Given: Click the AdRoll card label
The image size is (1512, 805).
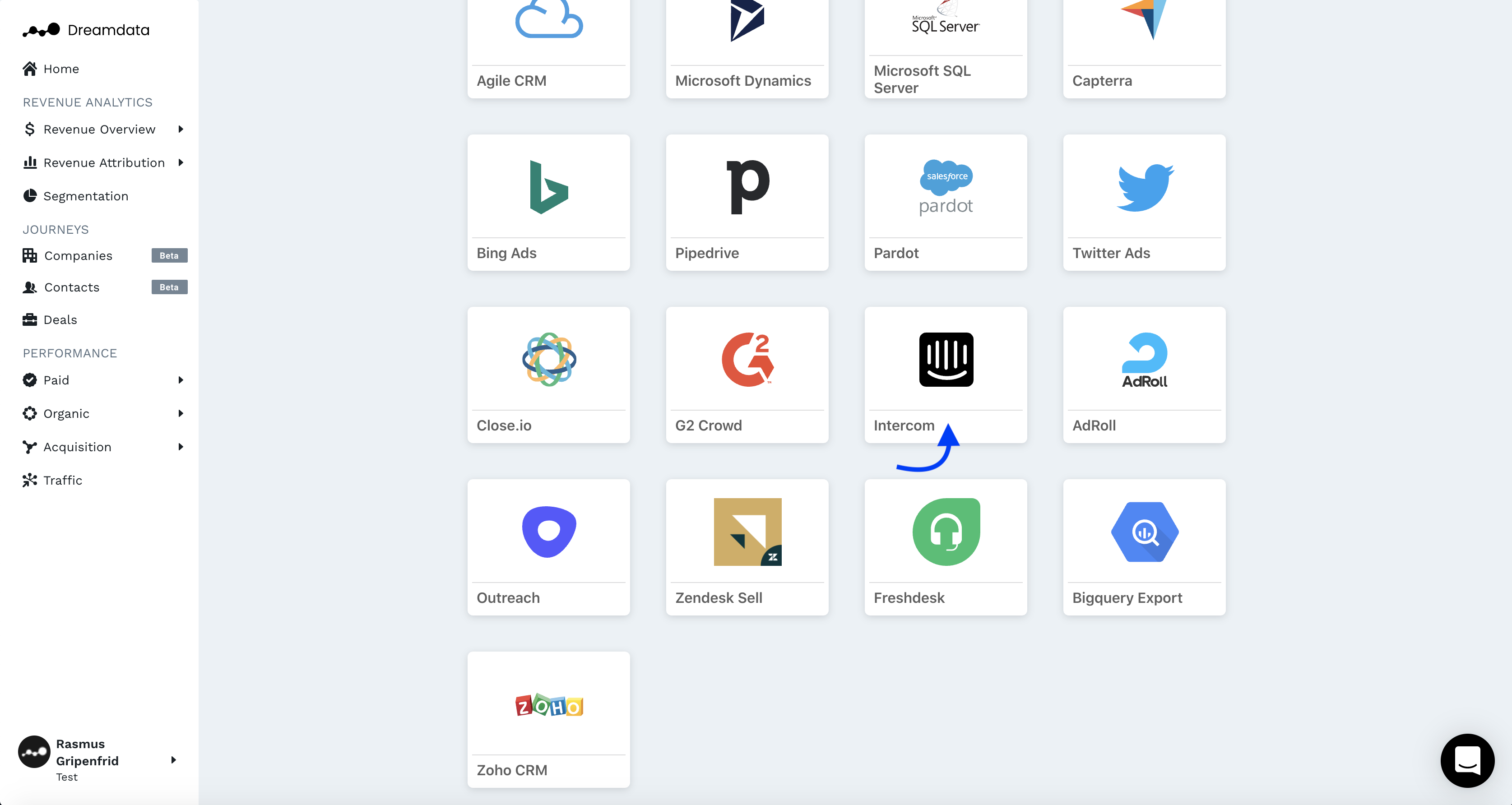Looking at the screenshot, I should click(1094, 426).
